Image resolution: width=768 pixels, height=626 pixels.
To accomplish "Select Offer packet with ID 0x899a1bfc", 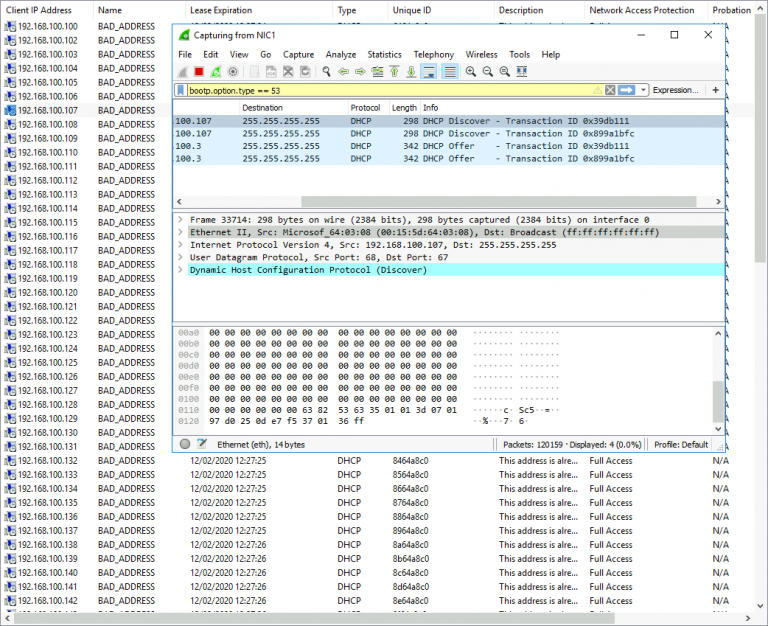I will (x=449, y=159).
